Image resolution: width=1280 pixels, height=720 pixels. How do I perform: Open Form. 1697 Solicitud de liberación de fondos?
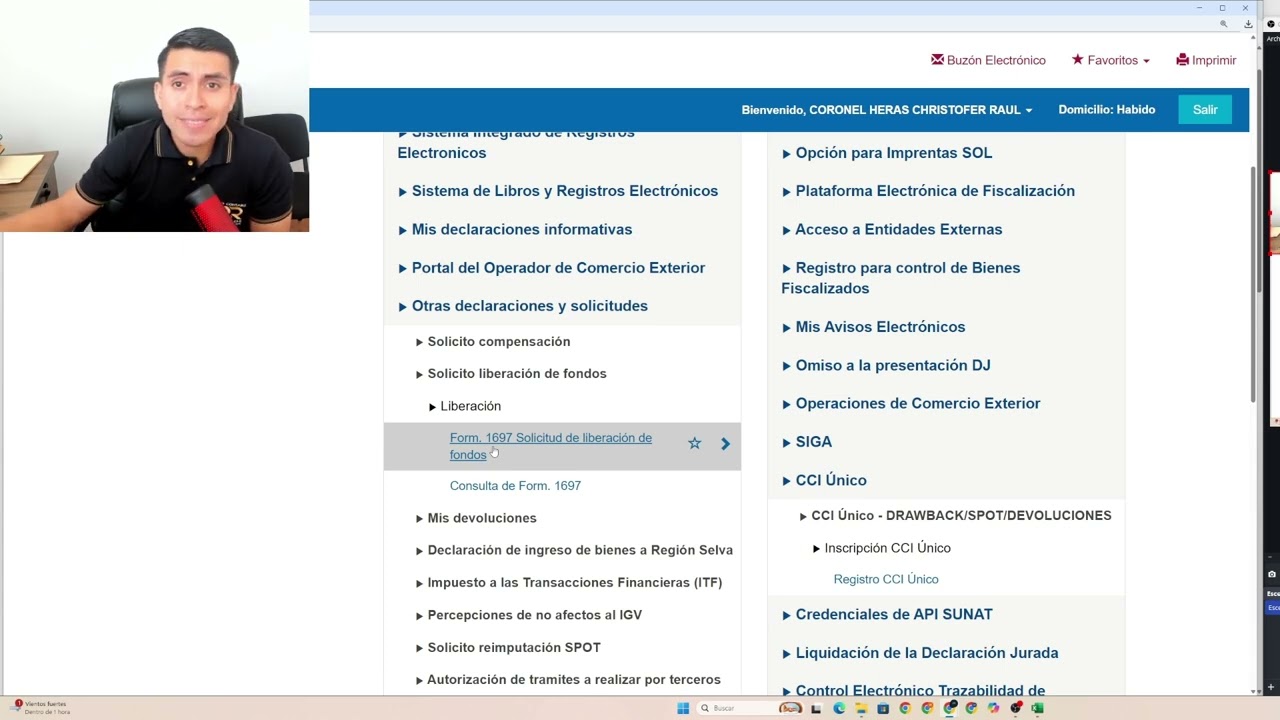(551, 446)
